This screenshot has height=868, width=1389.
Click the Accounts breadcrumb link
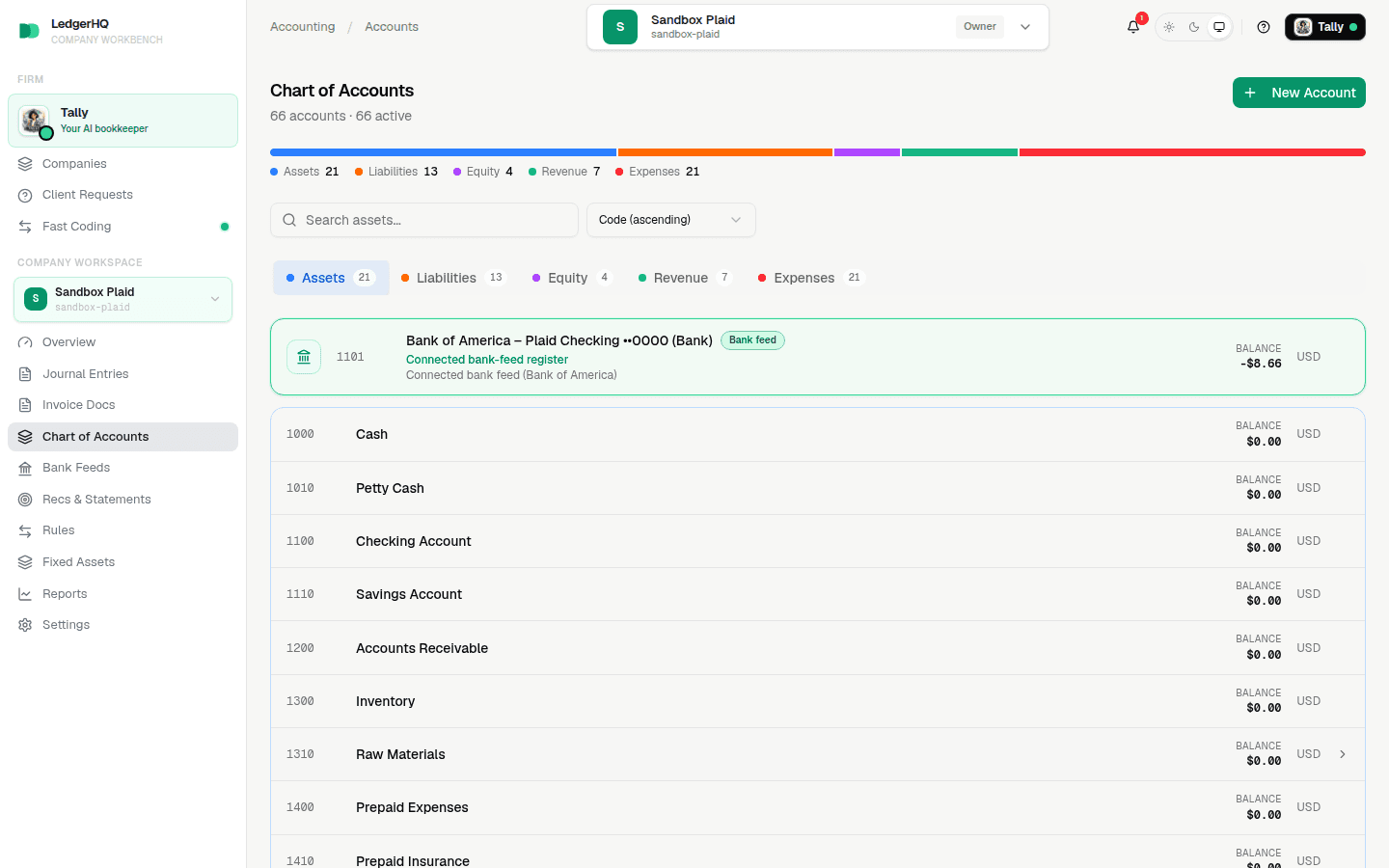point(392,27)
